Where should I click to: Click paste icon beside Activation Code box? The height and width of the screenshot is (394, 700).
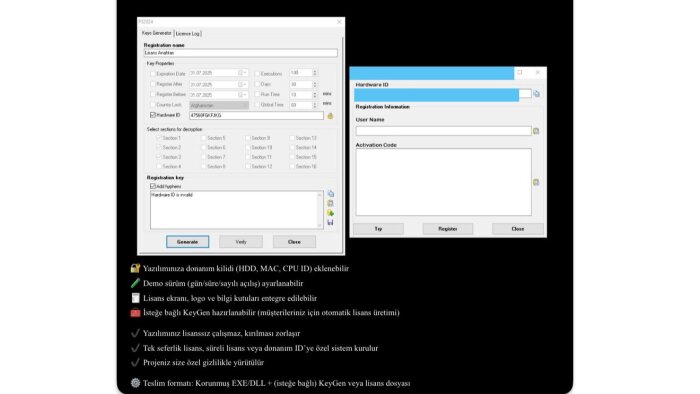coord(536,182)
